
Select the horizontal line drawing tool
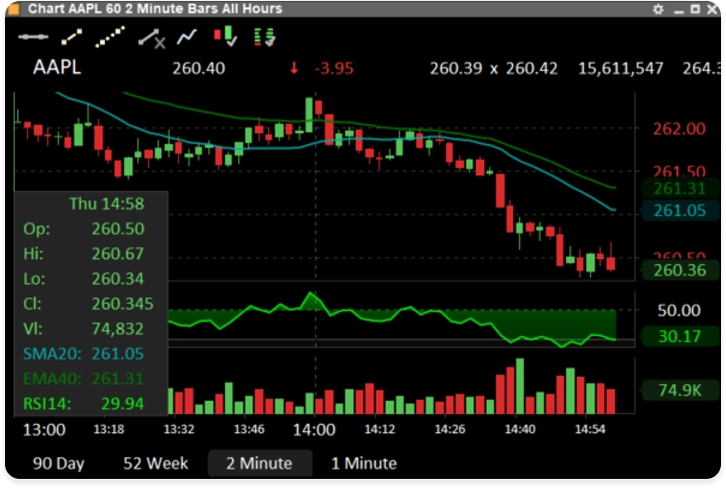[33, 37]
